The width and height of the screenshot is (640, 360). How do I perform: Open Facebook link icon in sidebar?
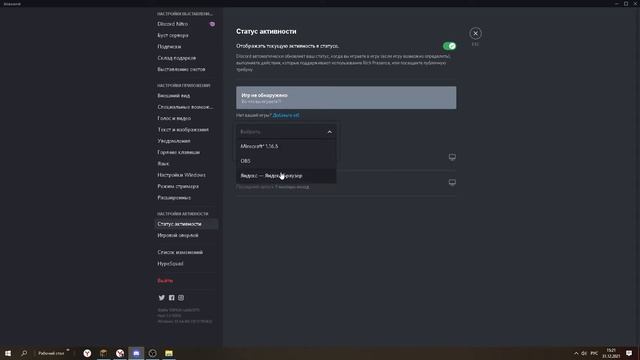click(x=171, y=298)
